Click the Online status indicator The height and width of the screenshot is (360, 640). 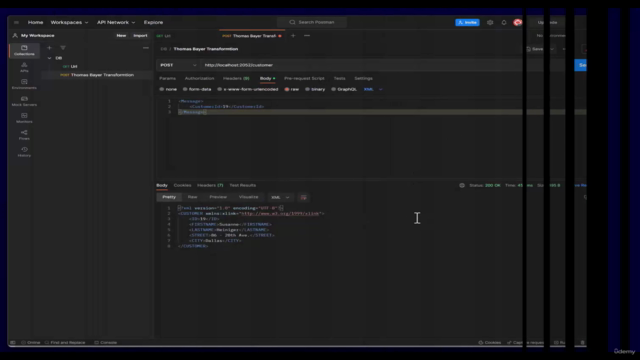coord(31,342)
